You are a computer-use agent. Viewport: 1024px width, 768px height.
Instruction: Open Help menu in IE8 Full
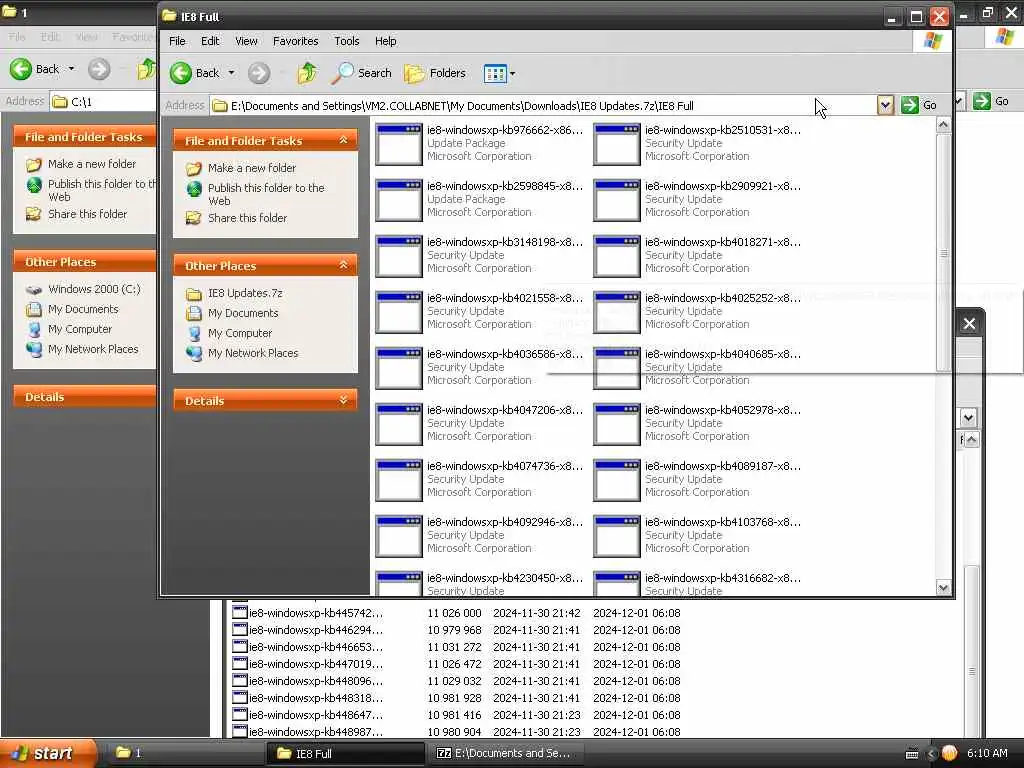[385, 41]
